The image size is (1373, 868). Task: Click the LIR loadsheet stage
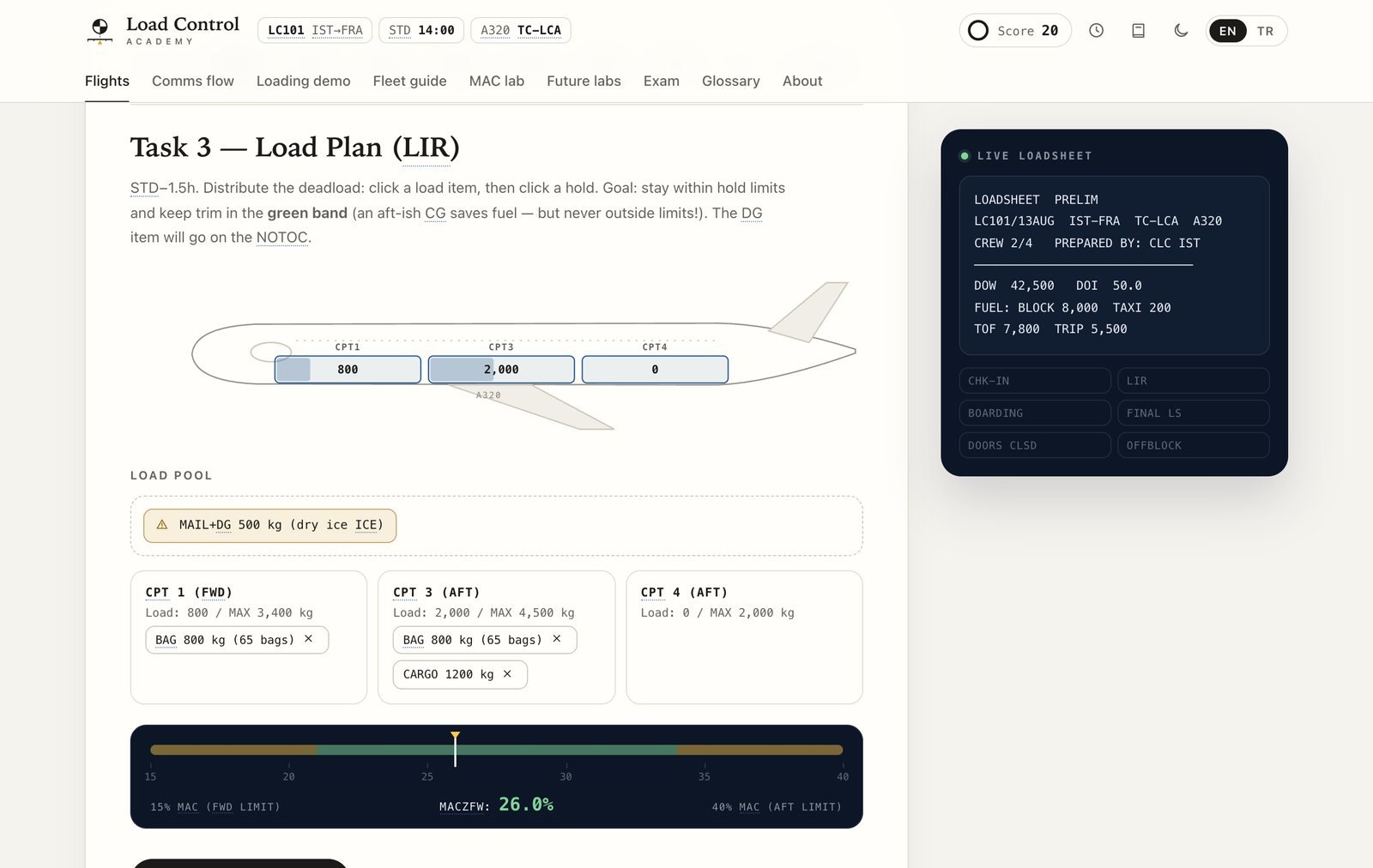click(1193, 381)
